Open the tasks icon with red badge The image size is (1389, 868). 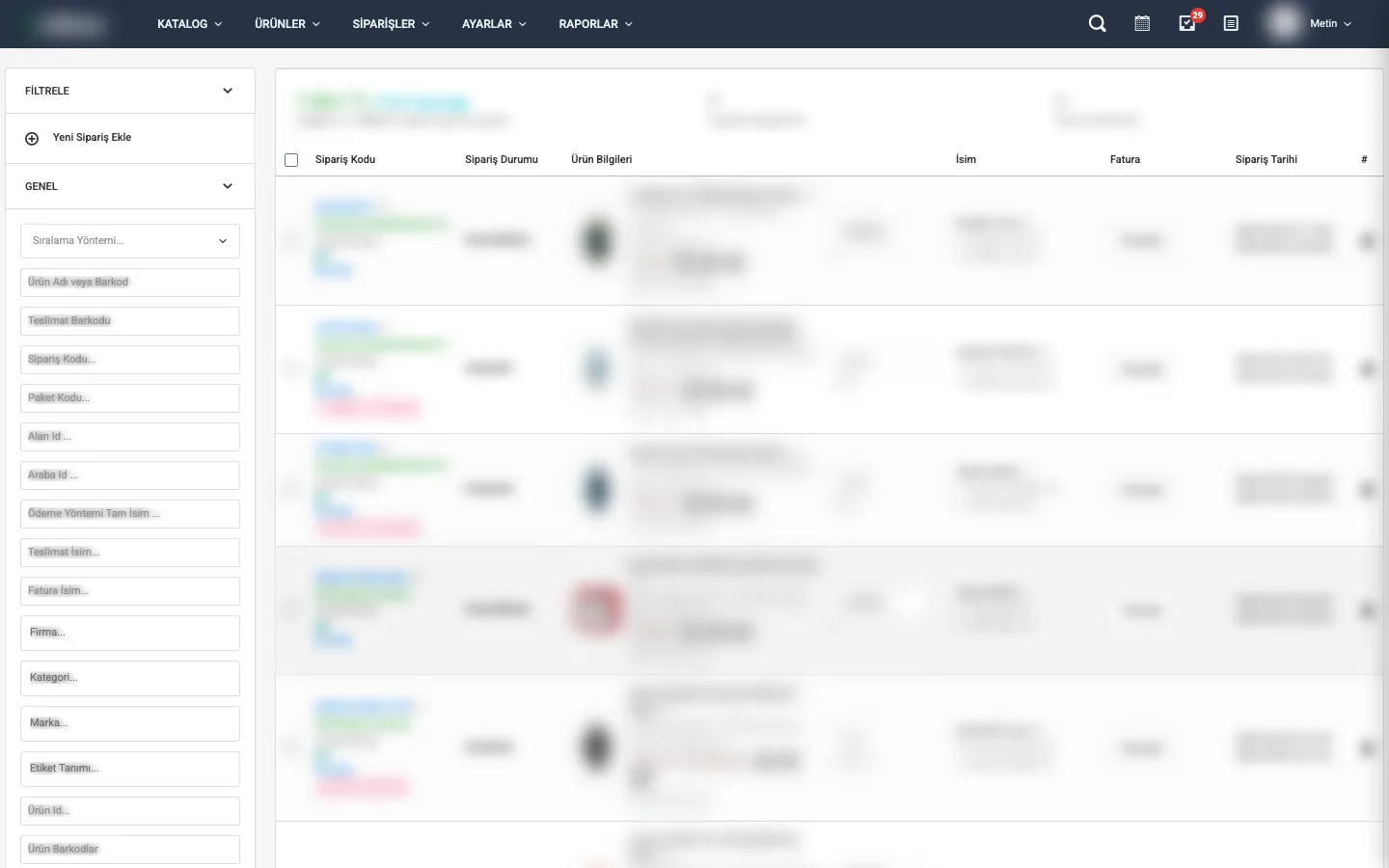point(1187,24)
